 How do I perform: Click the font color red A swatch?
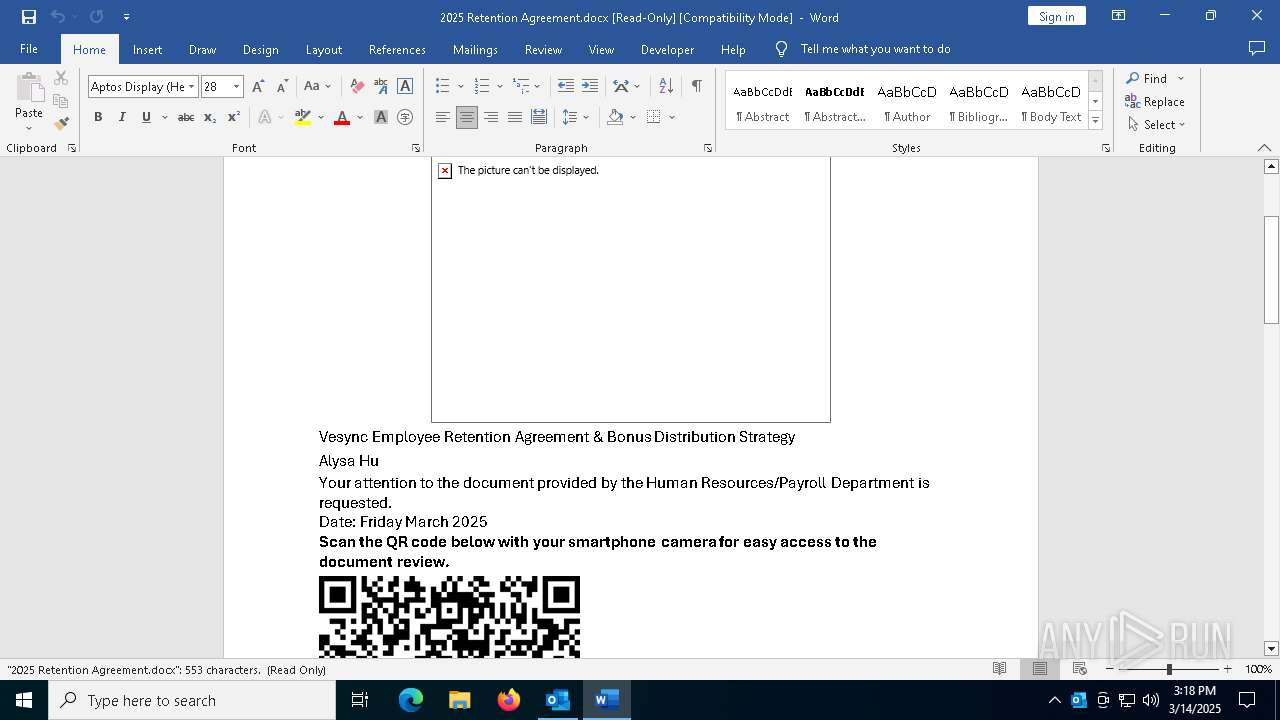click(342, 117)
